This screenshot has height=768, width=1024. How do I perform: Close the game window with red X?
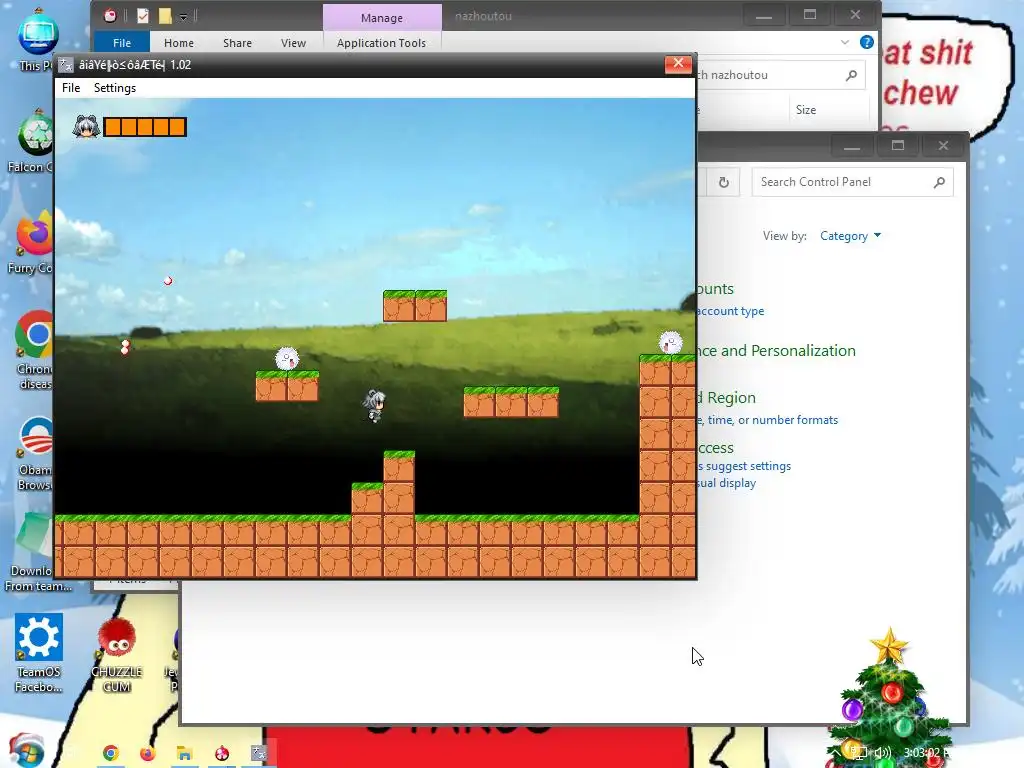[x=678, y=63]
